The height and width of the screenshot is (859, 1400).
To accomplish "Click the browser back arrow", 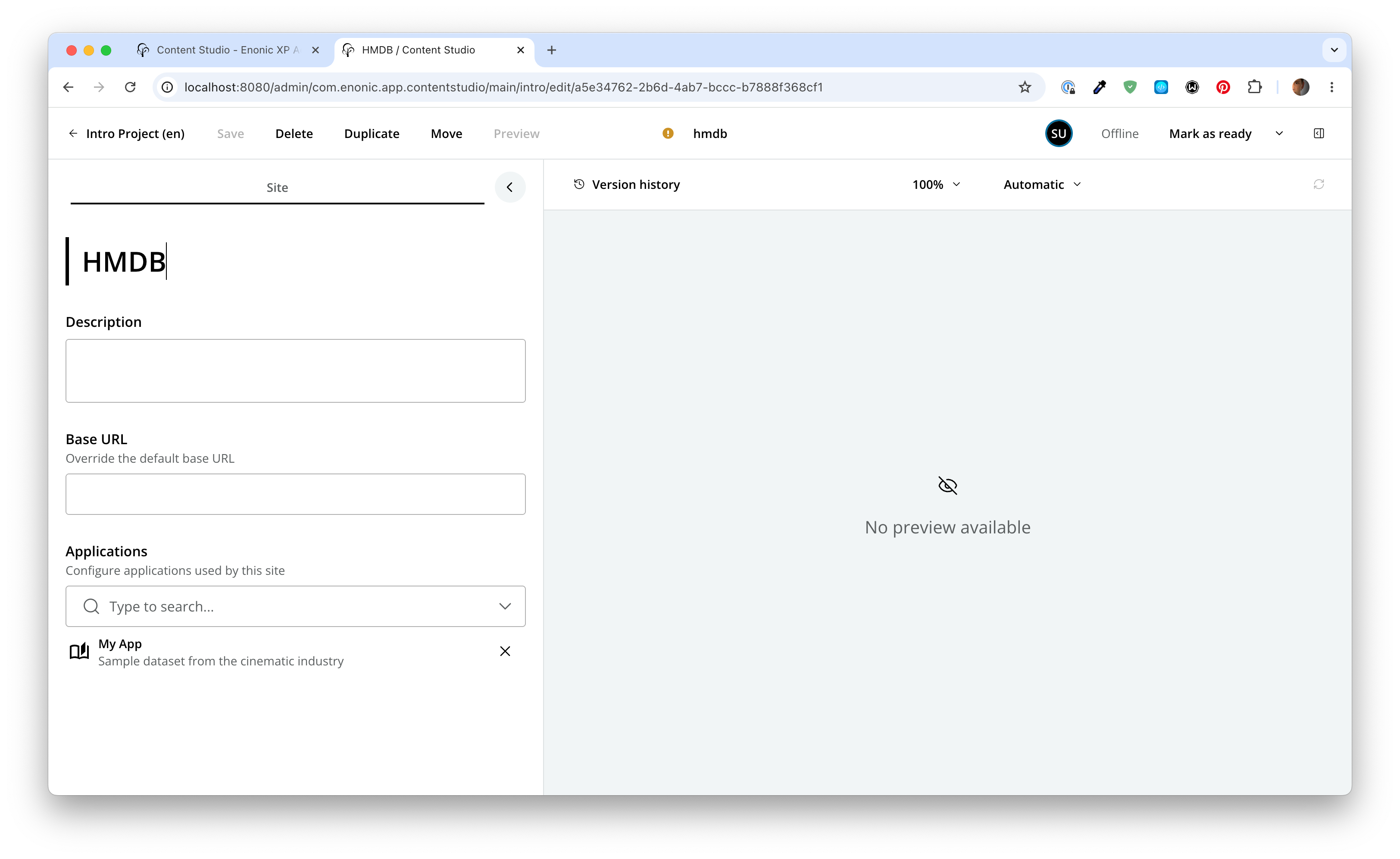I will tap(68, 87).
